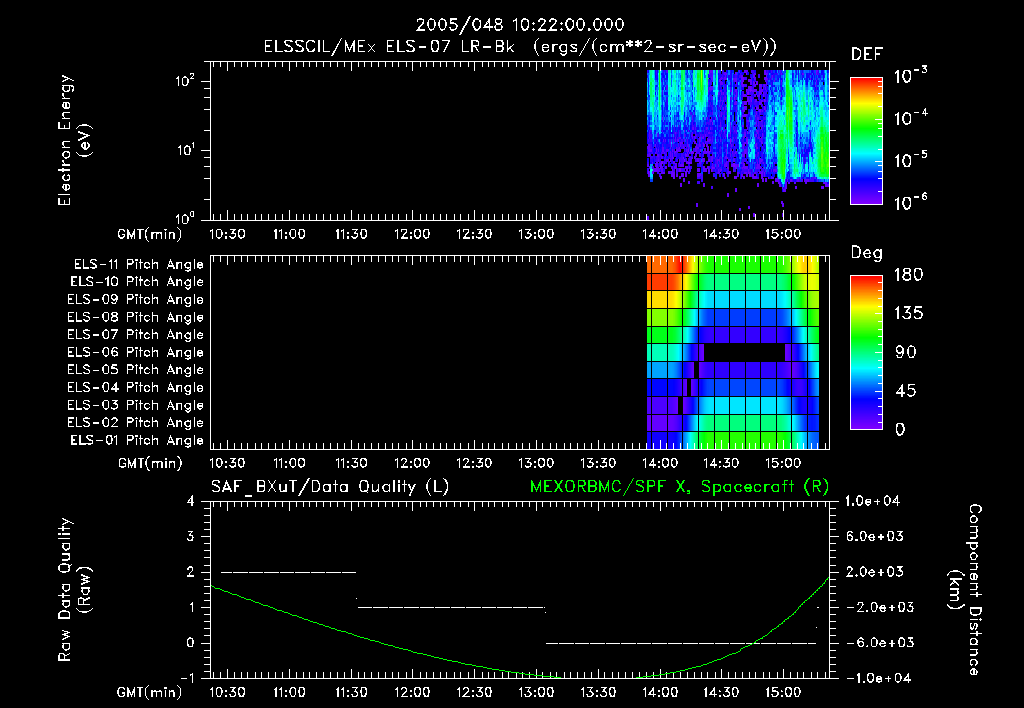Select the ELS-03 Pitch Angle row label

(135, 406)
